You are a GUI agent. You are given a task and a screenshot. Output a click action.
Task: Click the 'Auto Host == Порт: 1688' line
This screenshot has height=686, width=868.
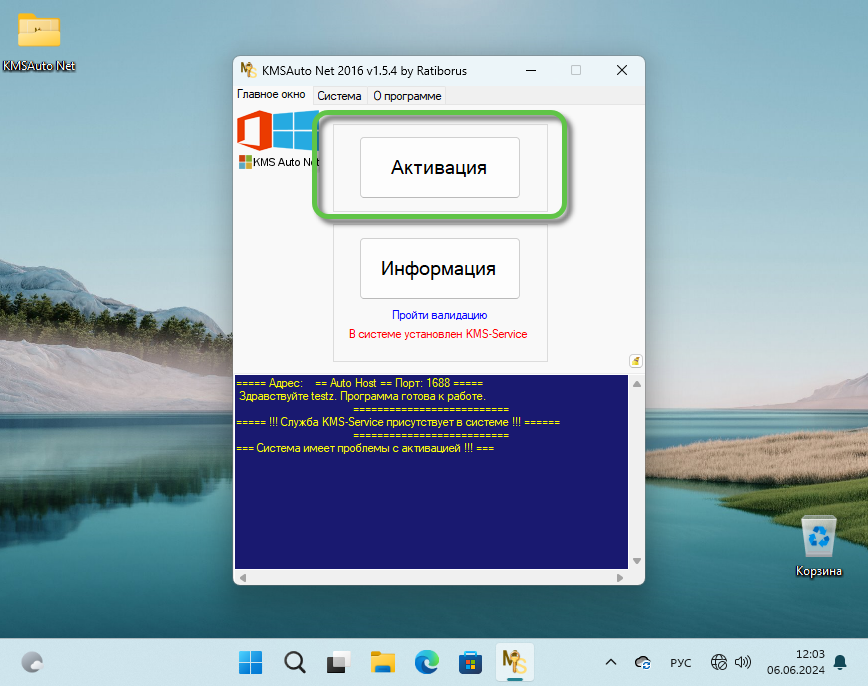(359, 383)
